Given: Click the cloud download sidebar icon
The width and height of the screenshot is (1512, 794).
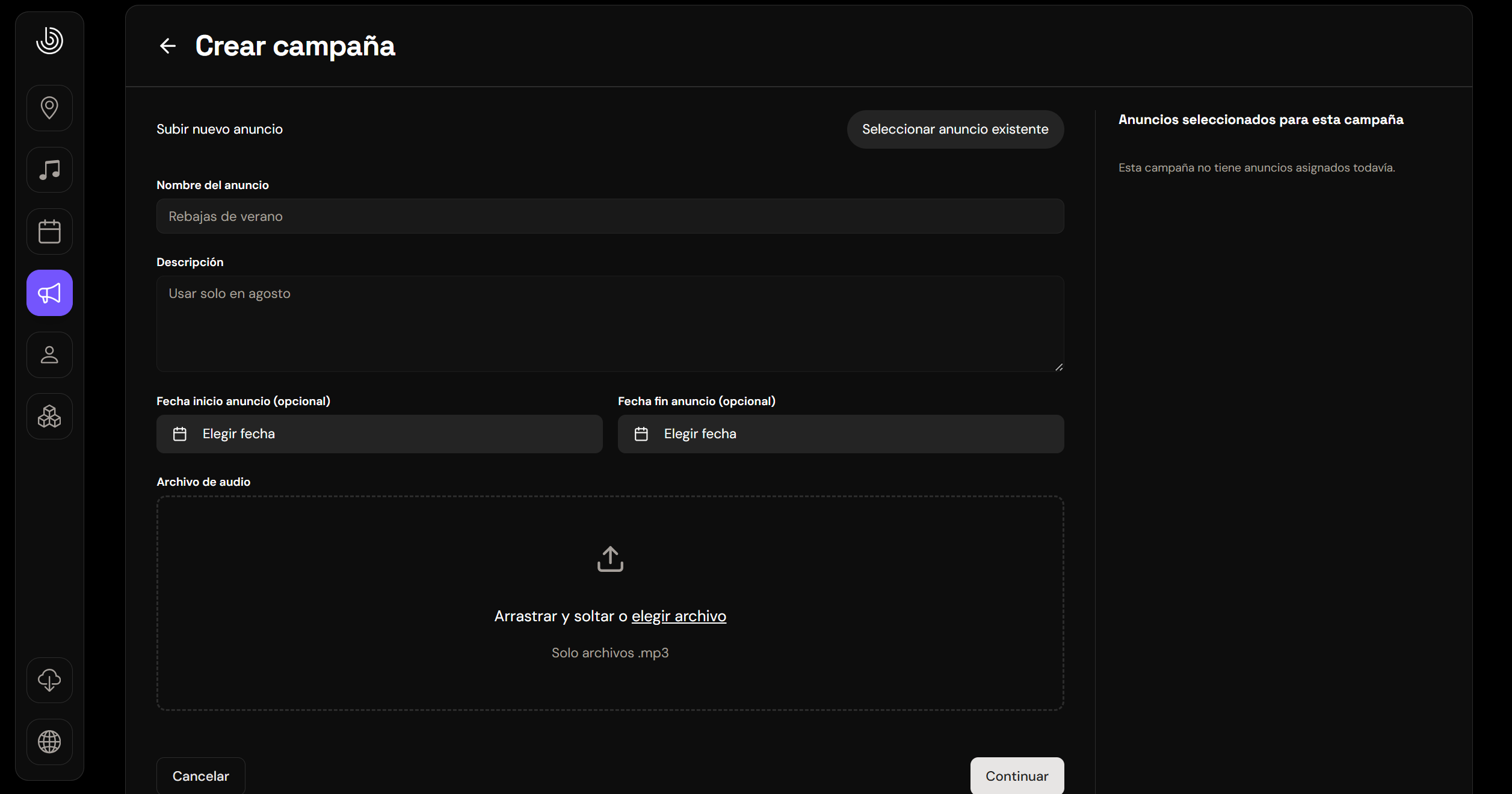Looking at the screenshot, I should (x=49, y=680).
